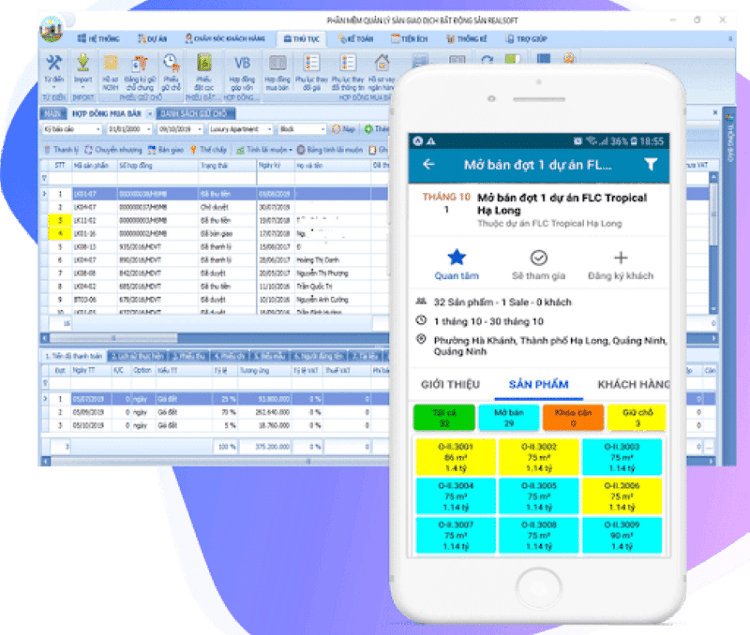Filter by green Tất cả 32 button
Screen dimensions: 750x635
pyautogui.click(x=444, y=417)
